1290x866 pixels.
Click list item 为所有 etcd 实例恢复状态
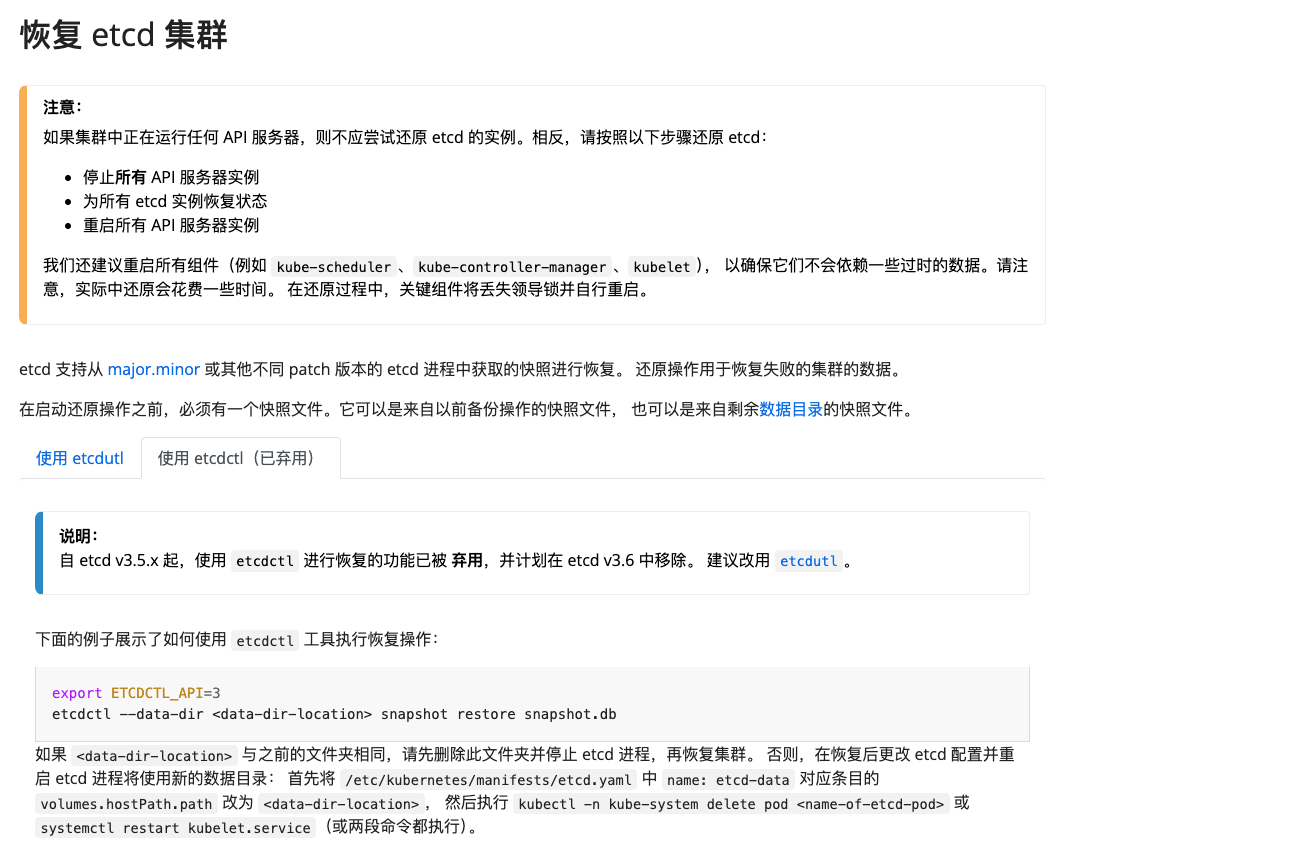click(x=175, y=201)
